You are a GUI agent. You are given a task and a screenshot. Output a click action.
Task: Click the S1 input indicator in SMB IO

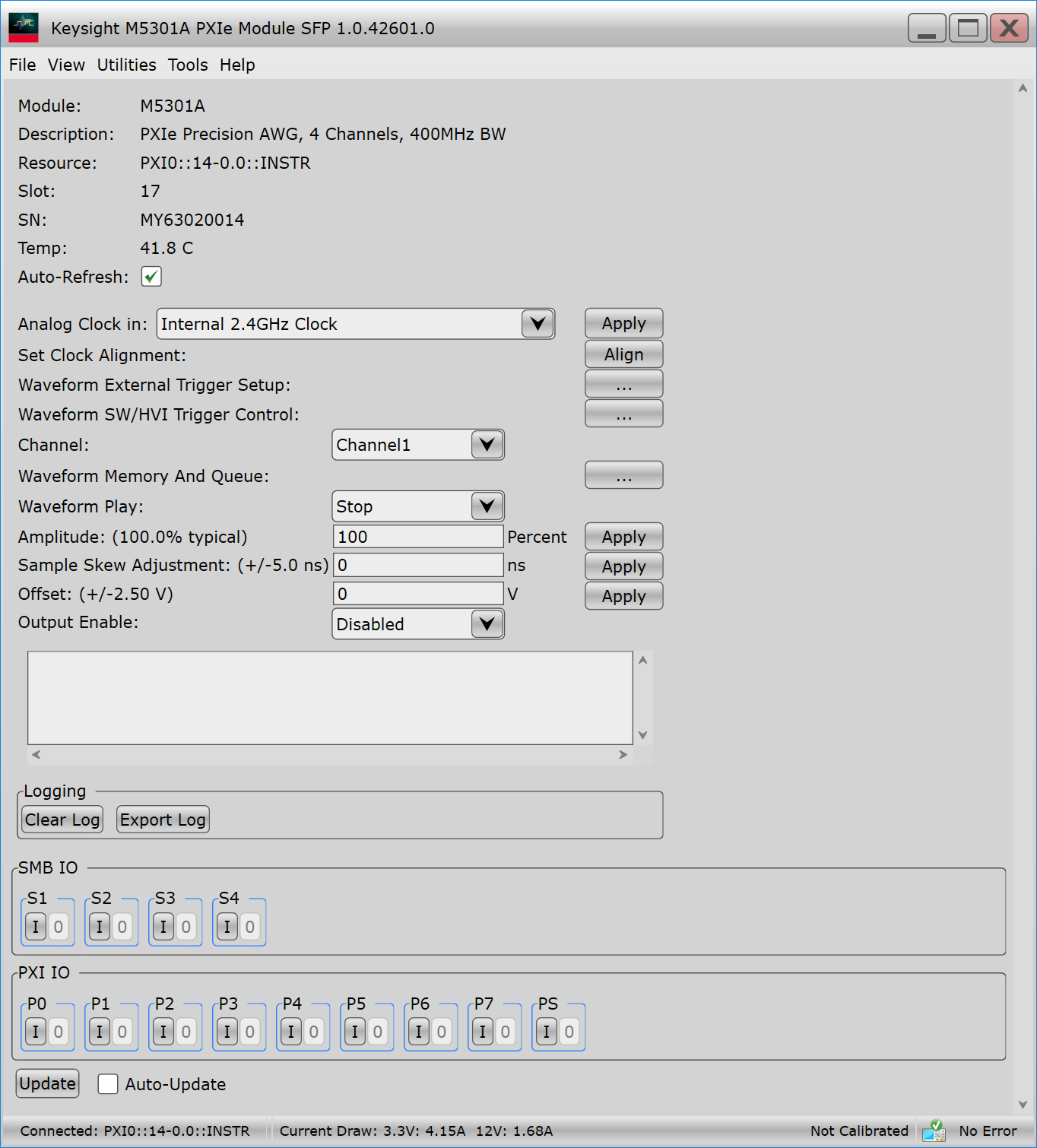pos(36,927)
